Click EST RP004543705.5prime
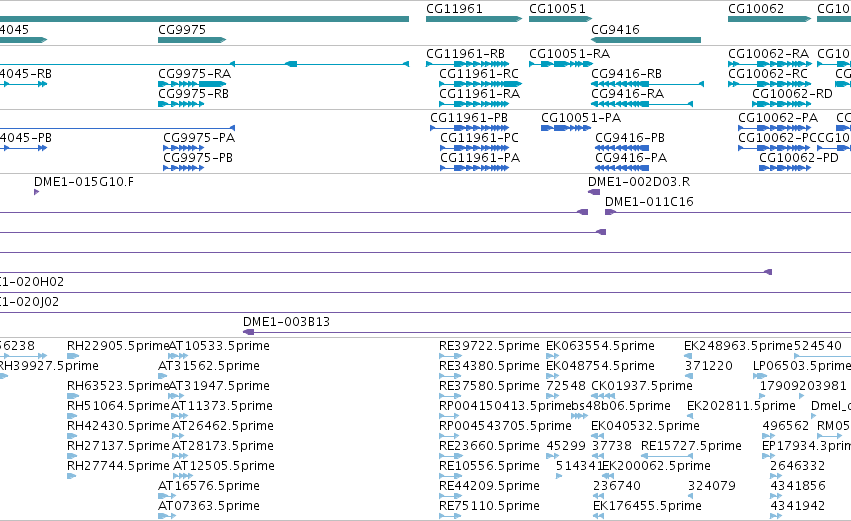This screenshot has height=521, width=851. click(450, 436)
